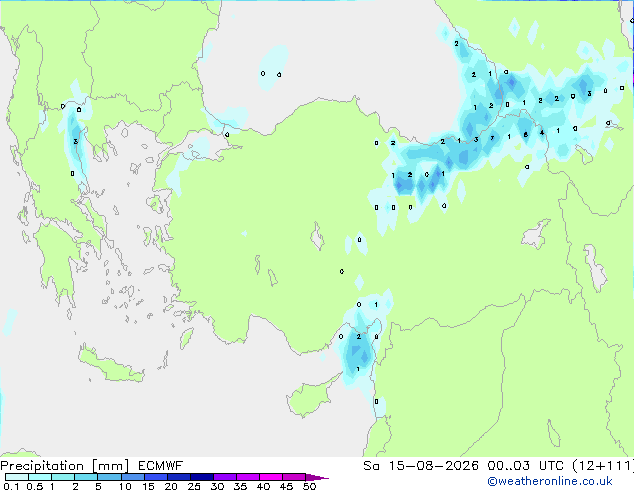Click legend swatch between 45 and 50
The width and height of the screenshot is (634, 490).
(294, 477)
